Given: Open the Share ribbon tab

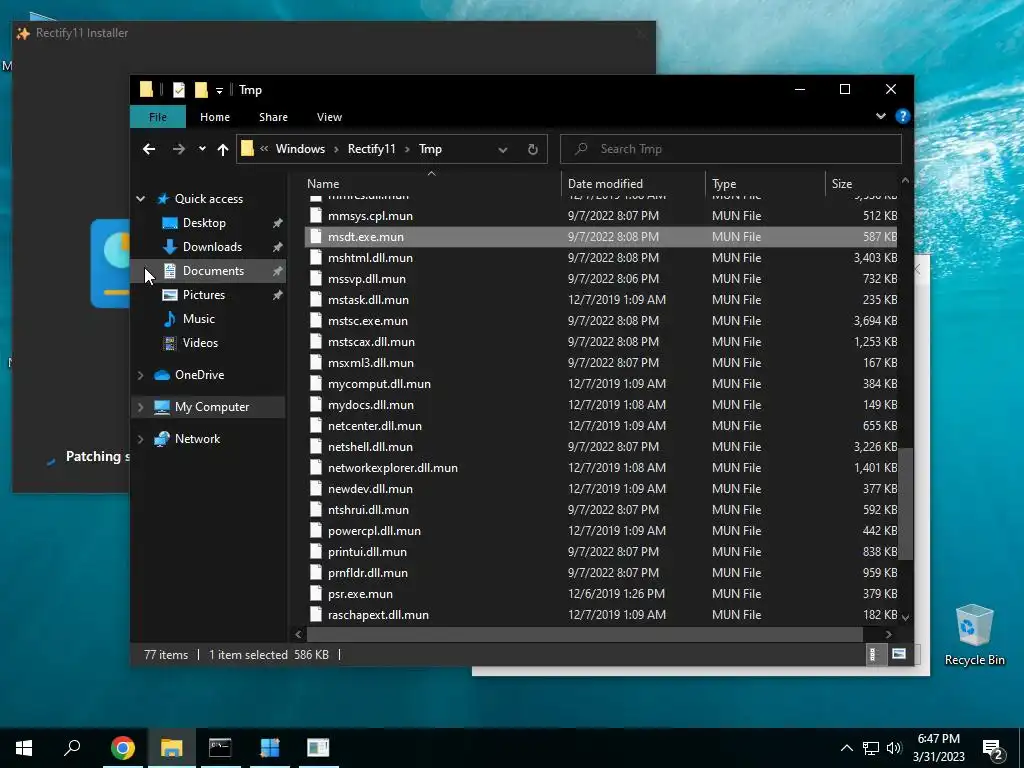Looking at the screenshot, I should (x=273, y=117).
